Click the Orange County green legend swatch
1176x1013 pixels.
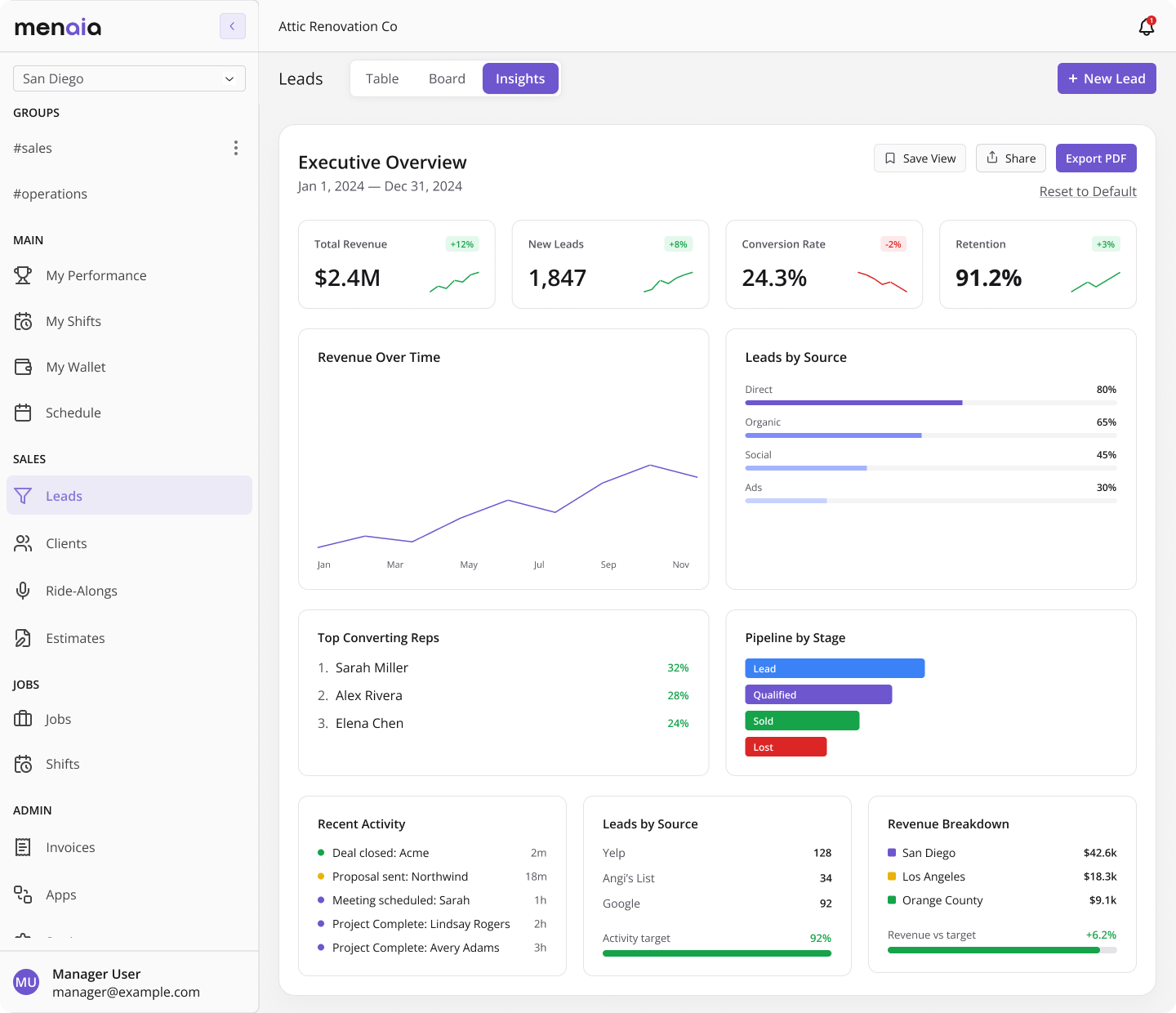pyautogui.click(x=892, y=899)
